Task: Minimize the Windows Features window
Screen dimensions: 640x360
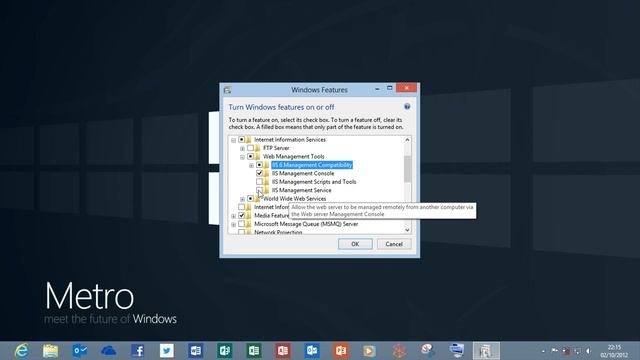Action: [x=377, y=89]
